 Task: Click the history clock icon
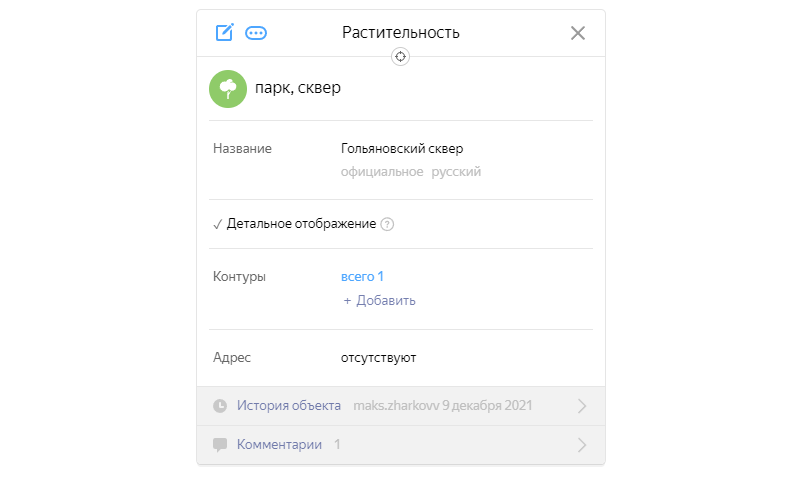[x=220, y=406]
